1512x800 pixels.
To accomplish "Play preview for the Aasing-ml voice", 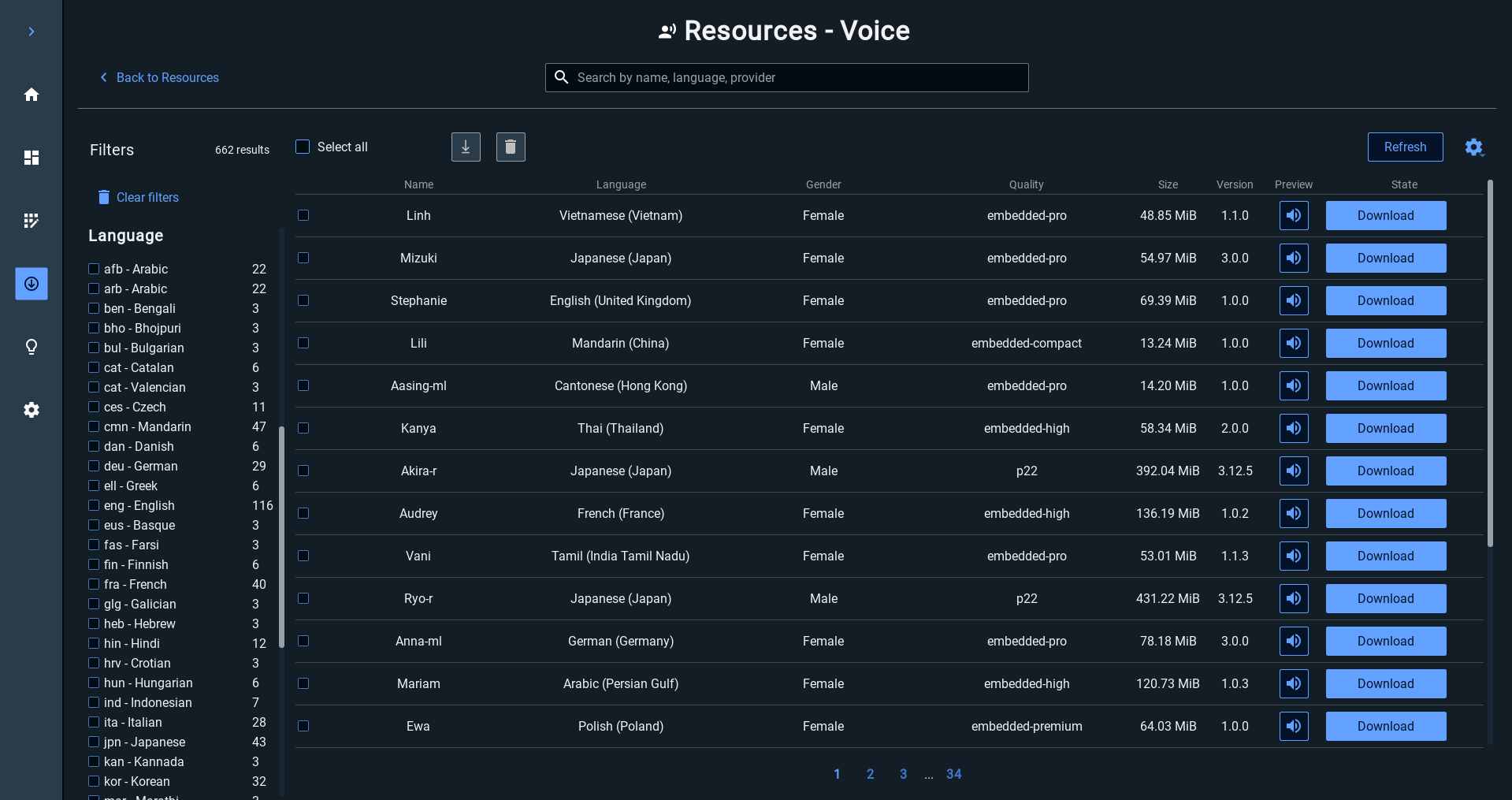I will pyautogui.click(x=1294, y=385).
